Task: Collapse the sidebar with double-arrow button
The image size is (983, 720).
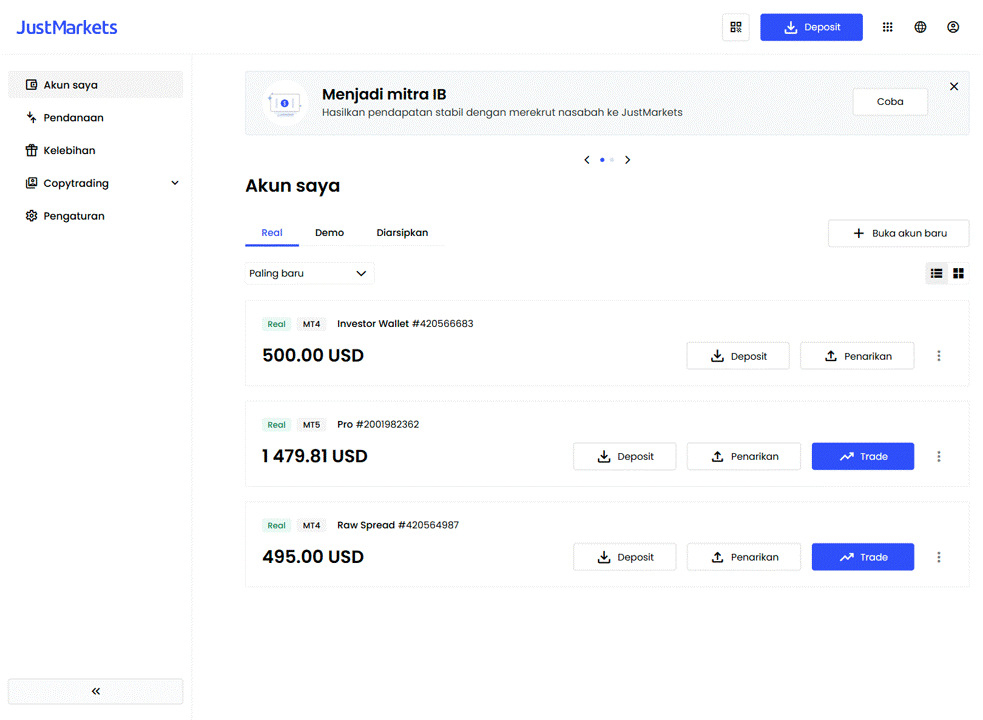Action: [96, 691]
